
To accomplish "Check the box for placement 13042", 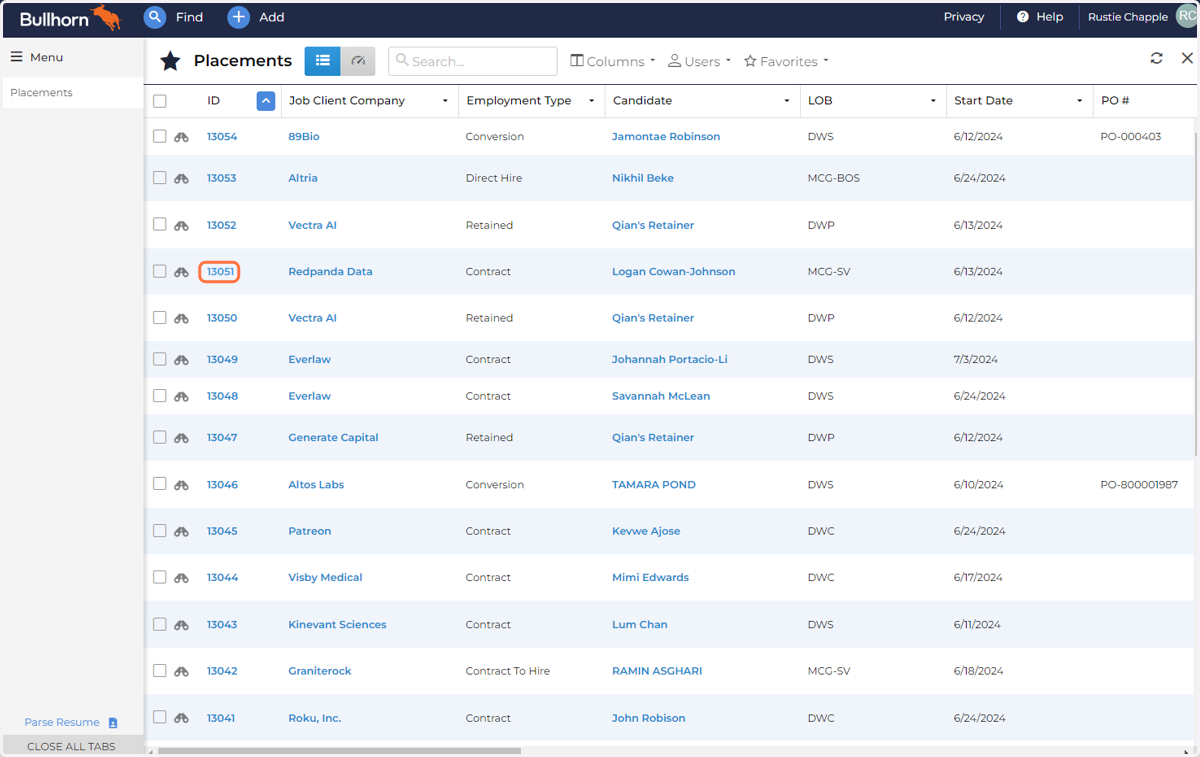I will click(x=160, y=670).
